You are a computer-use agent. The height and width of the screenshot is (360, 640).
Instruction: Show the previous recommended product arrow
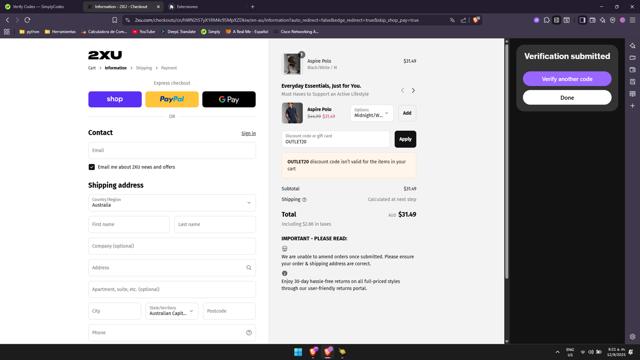pos(402,90)
